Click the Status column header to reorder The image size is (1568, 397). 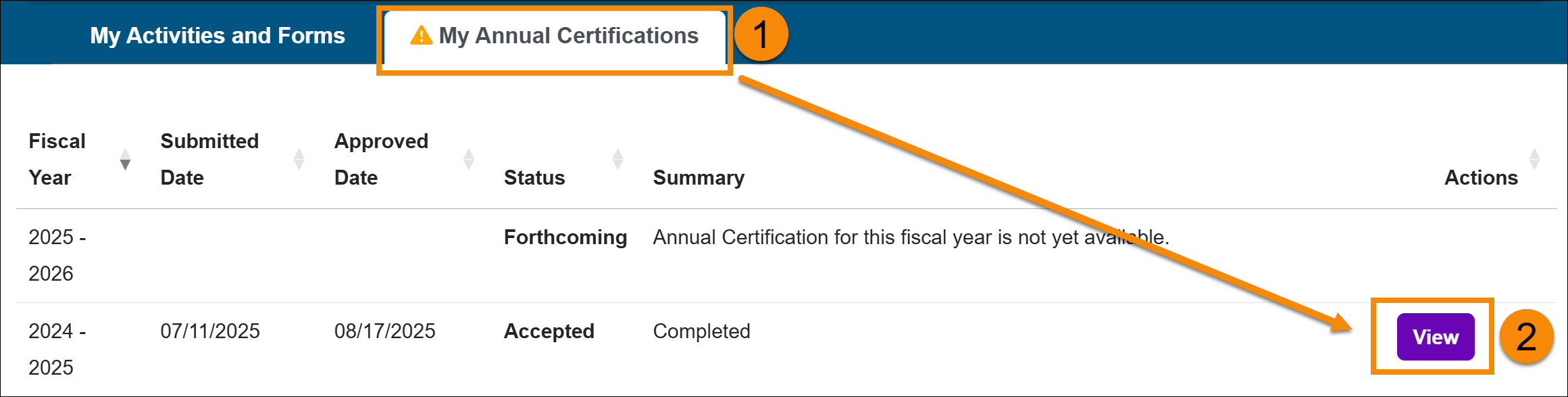point(534,177)
